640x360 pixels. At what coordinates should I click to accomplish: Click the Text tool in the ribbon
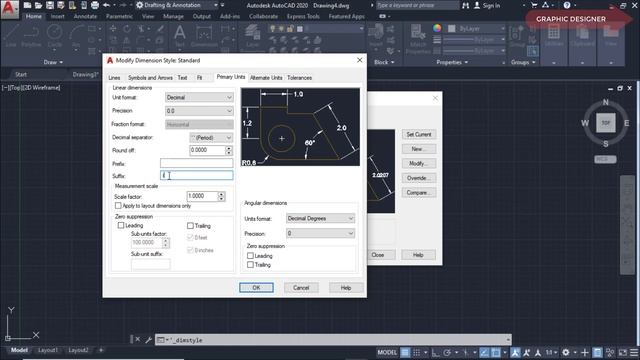click(180, 36)
